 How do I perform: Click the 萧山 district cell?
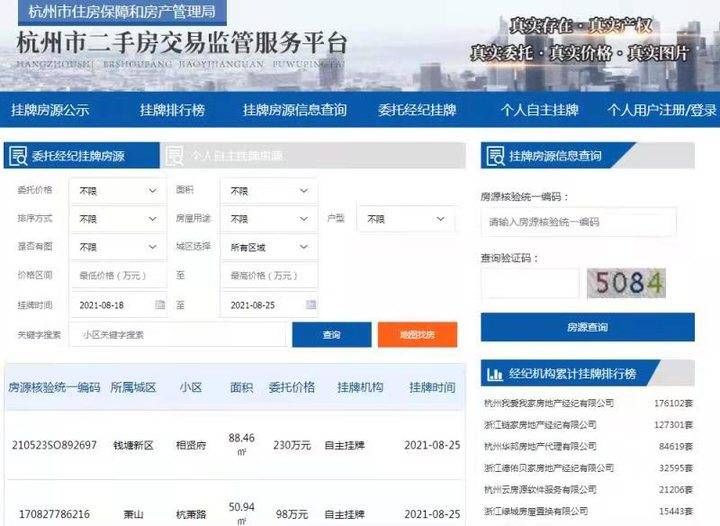133,514
